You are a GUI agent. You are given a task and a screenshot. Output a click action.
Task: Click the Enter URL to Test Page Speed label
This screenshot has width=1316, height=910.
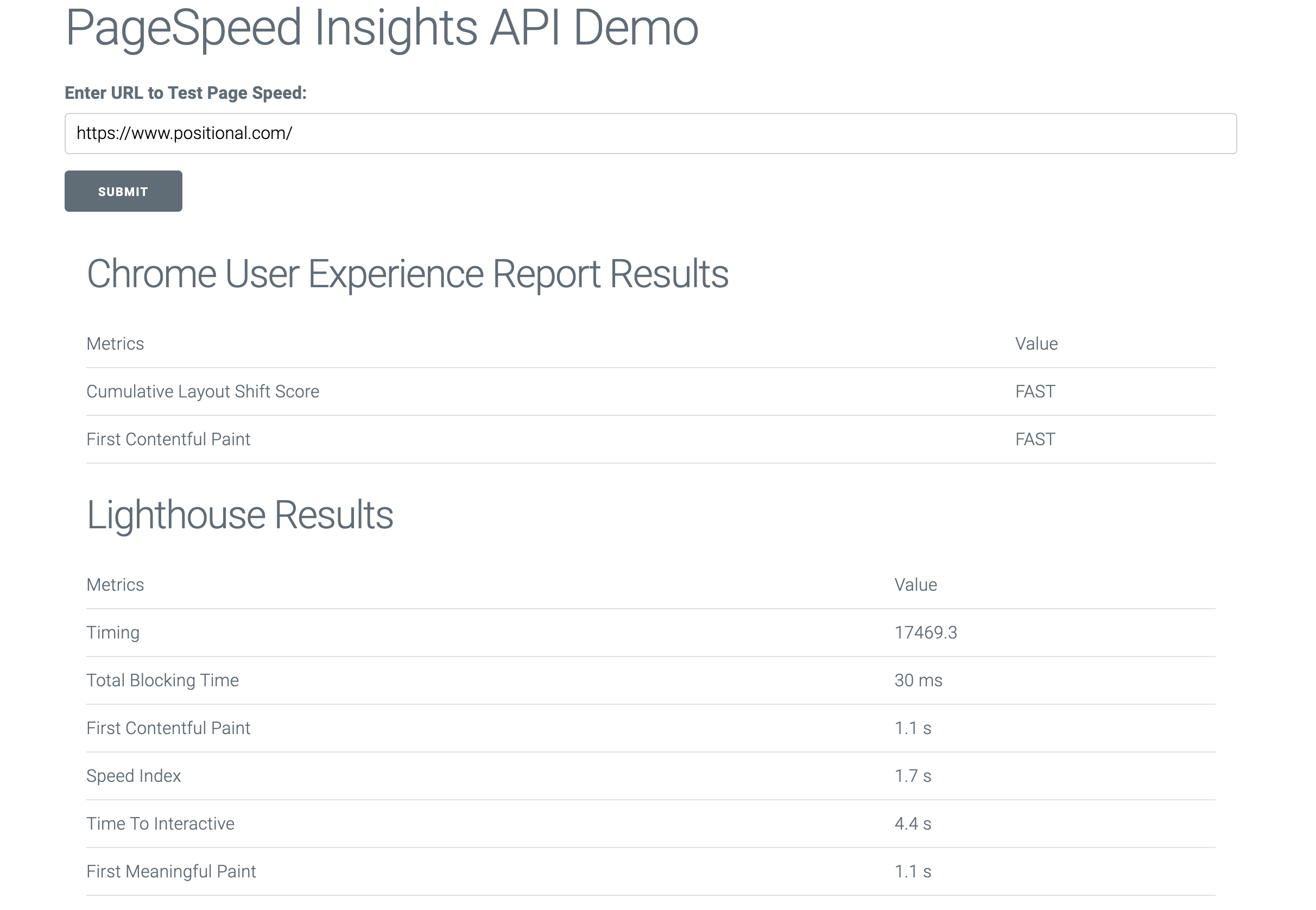pos(185,93)
